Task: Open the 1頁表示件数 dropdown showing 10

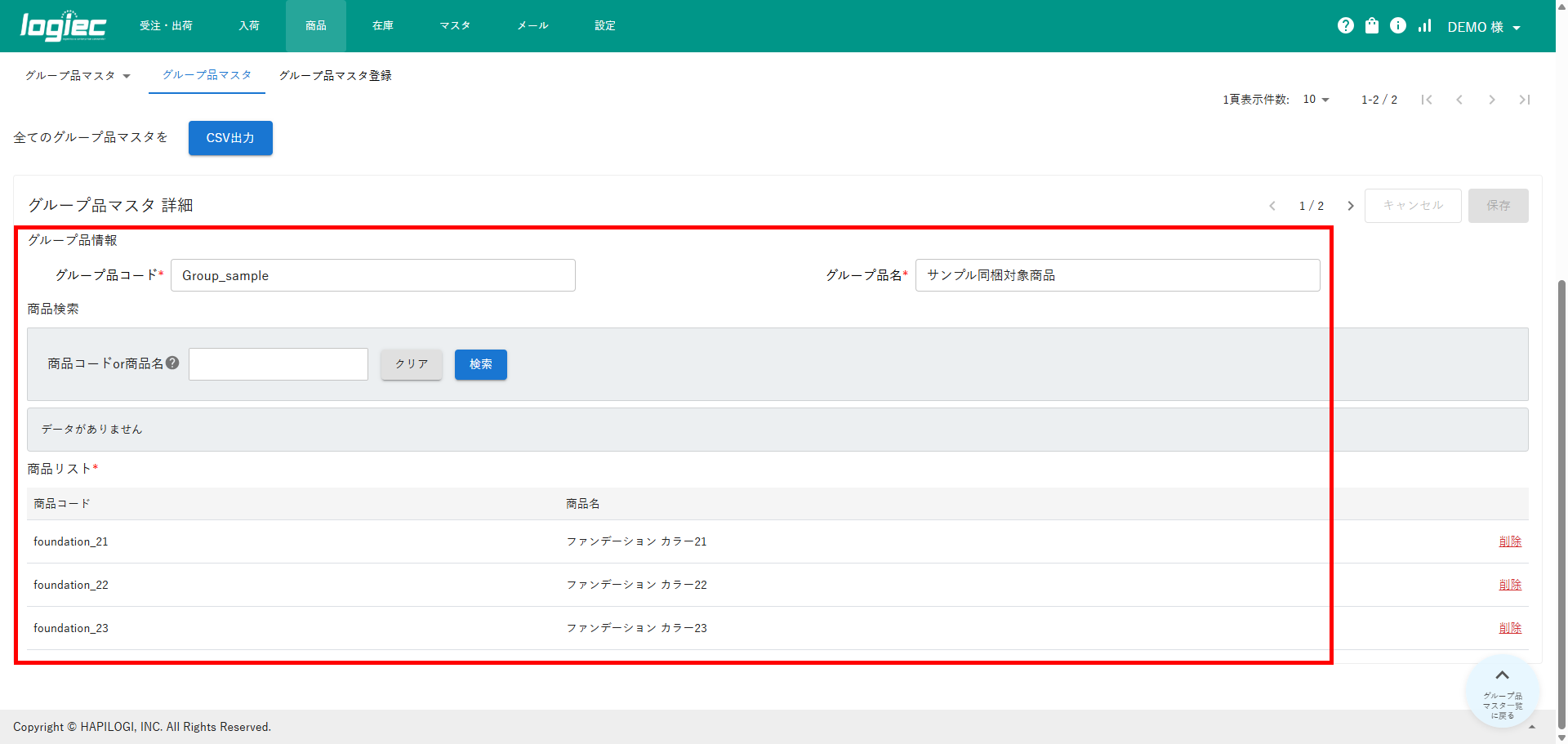Action: [x=1316, y=100]
